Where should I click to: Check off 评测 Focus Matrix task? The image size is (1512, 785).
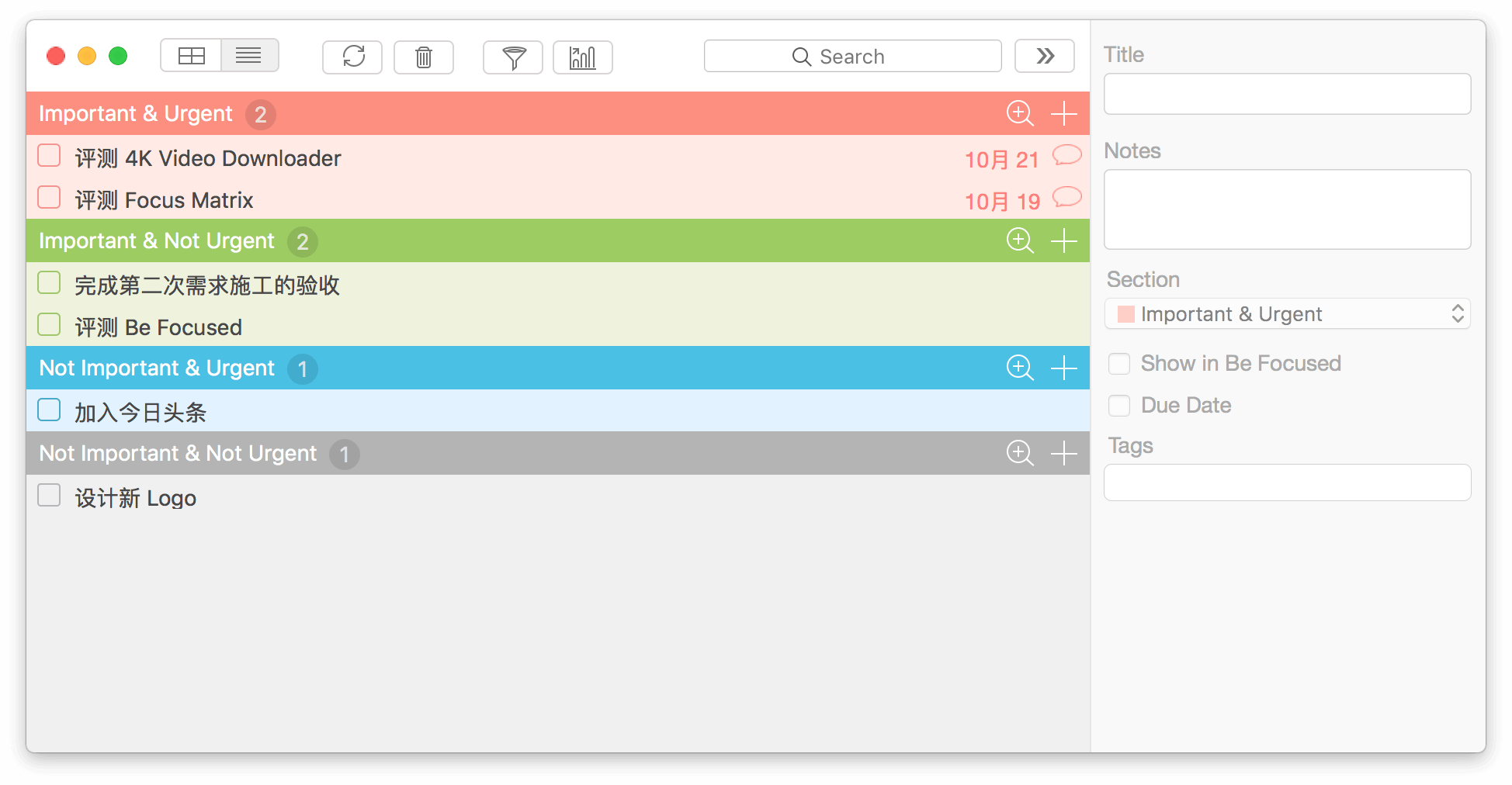click(49, 198)
